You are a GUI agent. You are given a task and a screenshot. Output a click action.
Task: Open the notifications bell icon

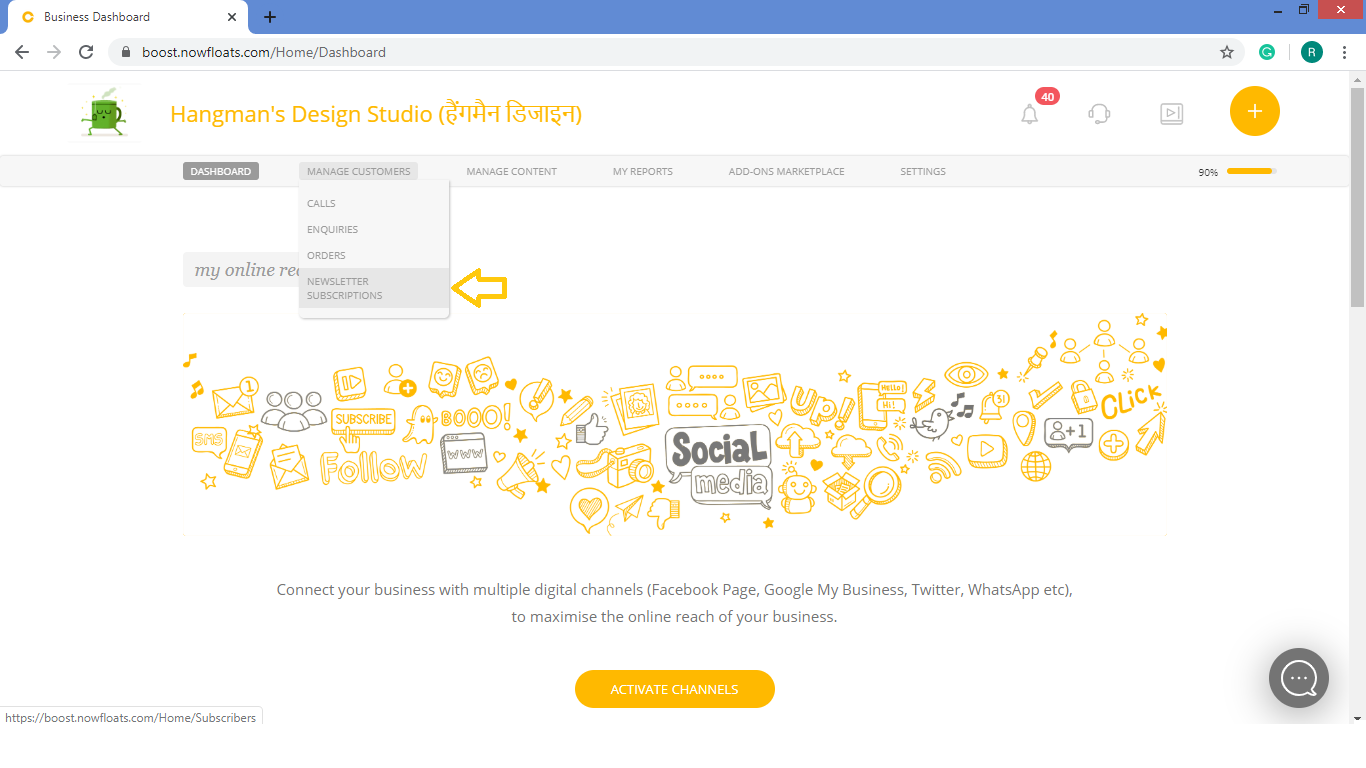[1029, 114]
